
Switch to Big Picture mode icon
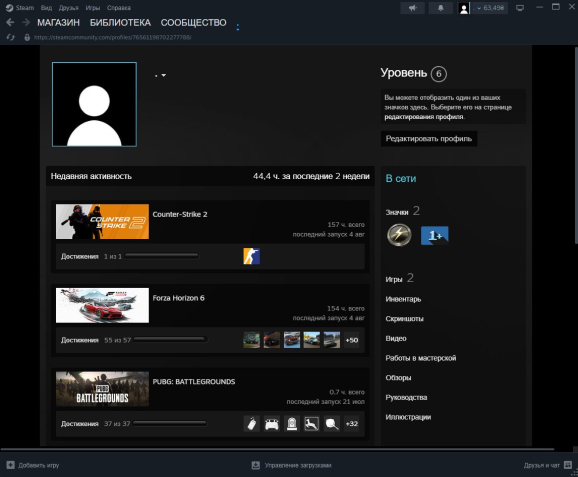(x=520, y=8)
